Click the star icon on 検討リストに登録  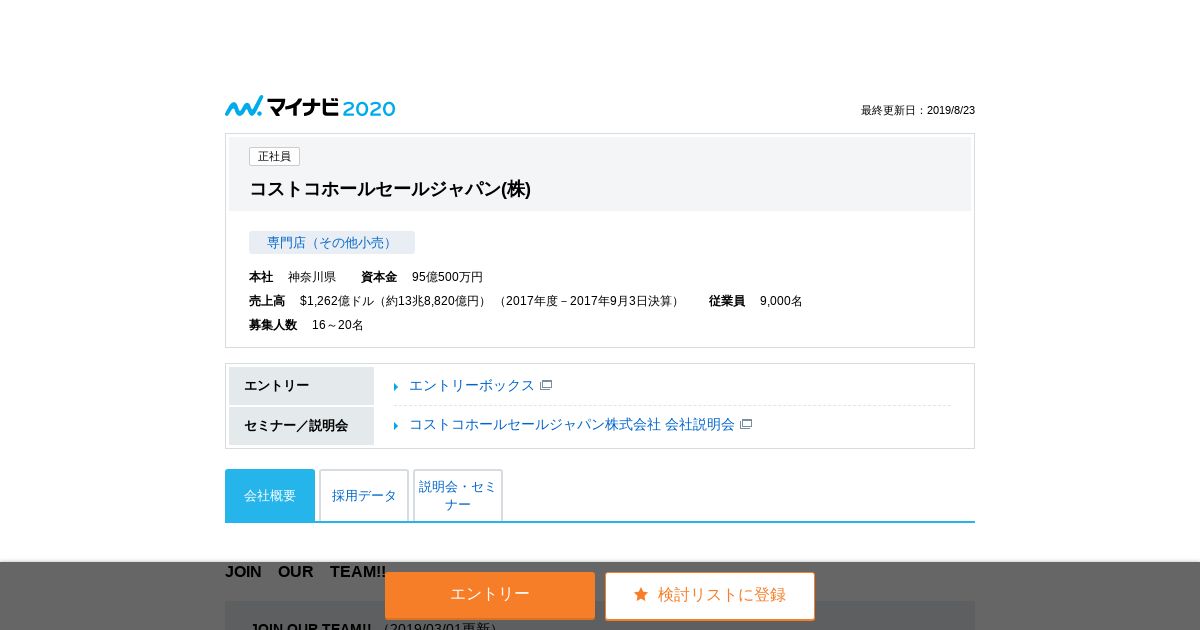coord(641,594)
